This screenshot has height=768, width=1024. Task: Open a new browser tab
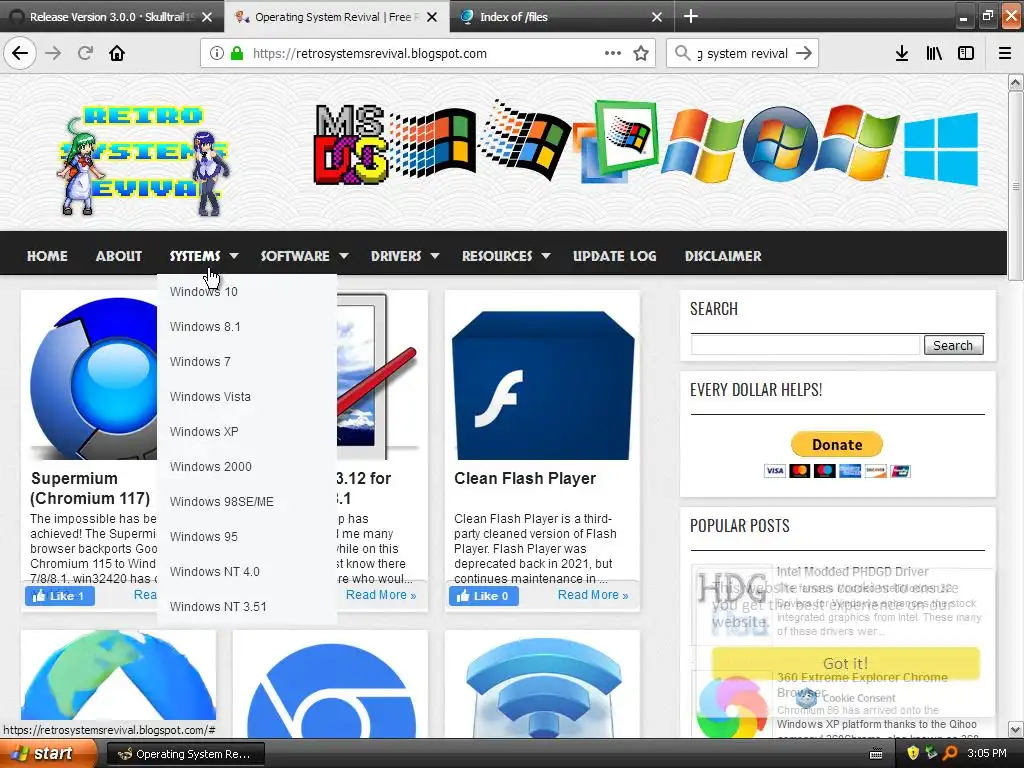click(691, 16)
